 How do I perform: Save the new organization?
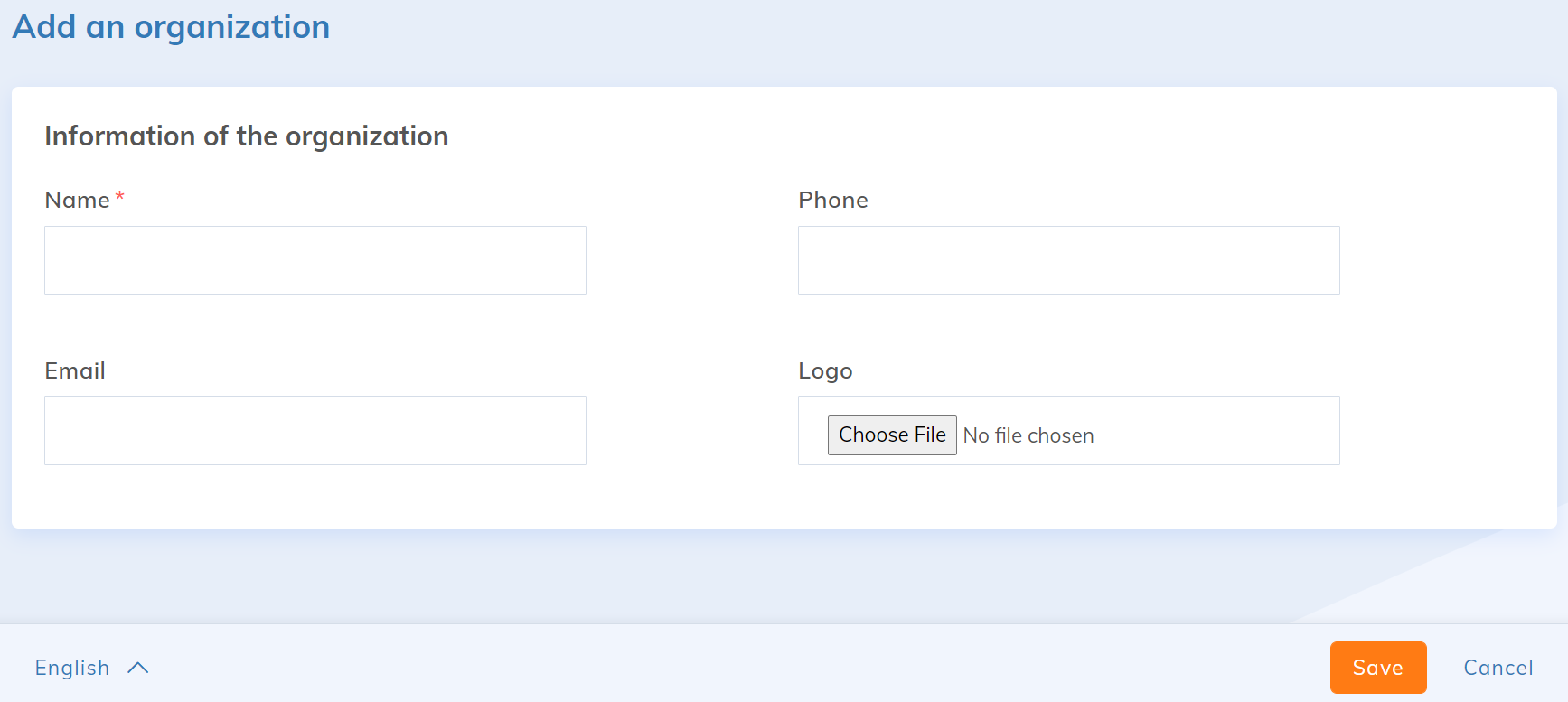pos(1377,668)
